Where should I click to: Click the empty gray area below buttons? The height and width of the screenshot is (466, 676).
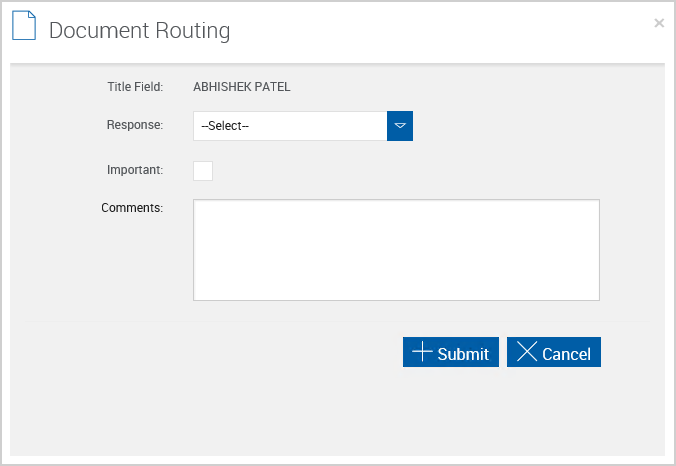click(x=337, y=412)
